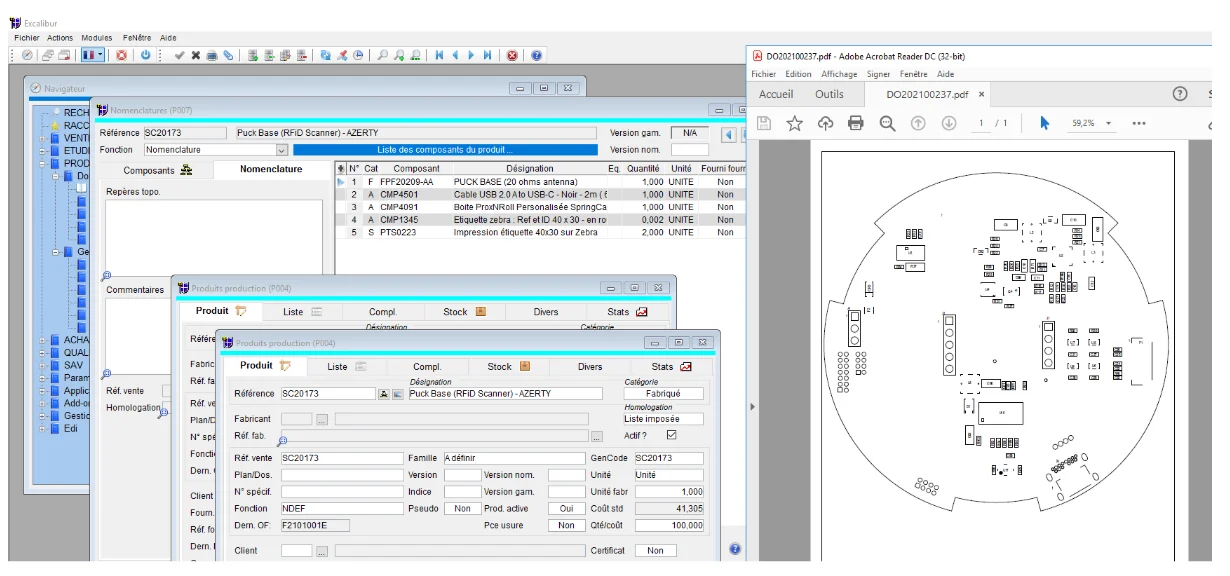Open the Accueil tab in Acrobat Reader
Screen dimensions: 1230x576
pos(776,94)
